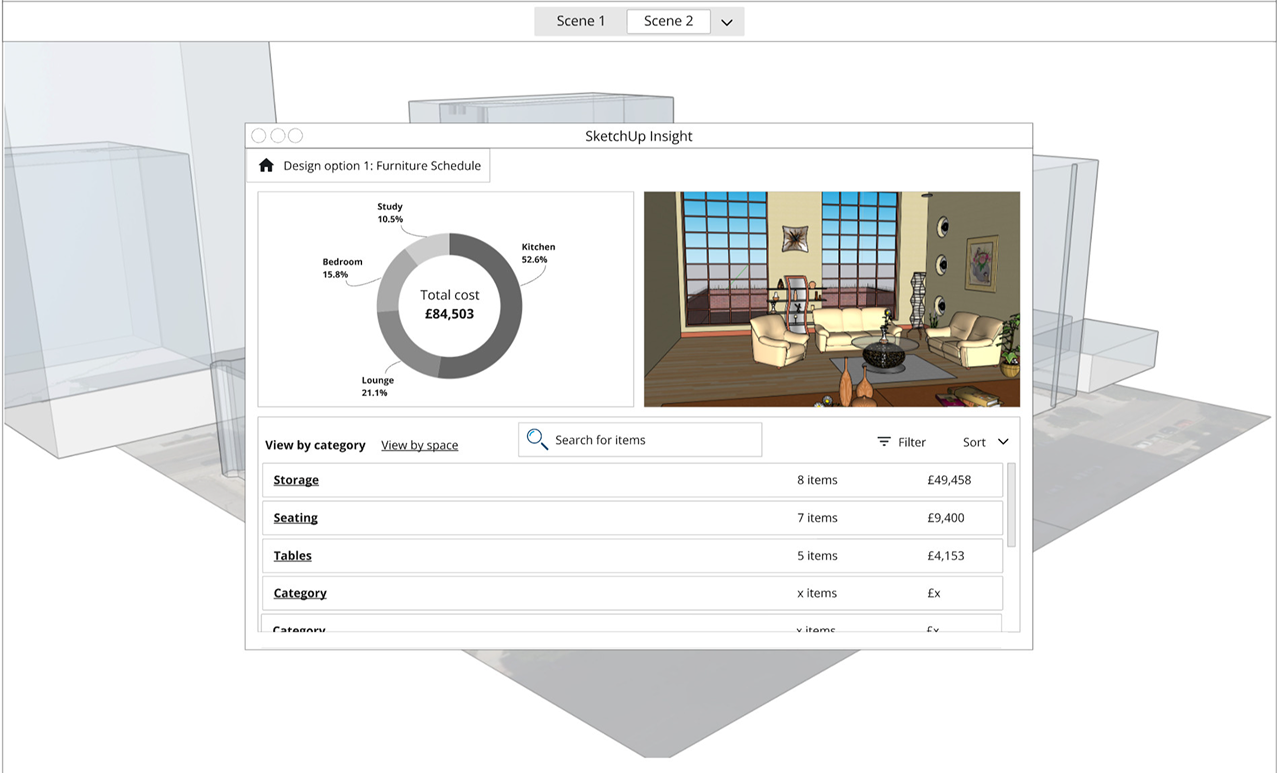1280x773 pixels.
Task: Click the category list vertical scrollbar
Action: pyautogui.click(x=1012, y=505)
